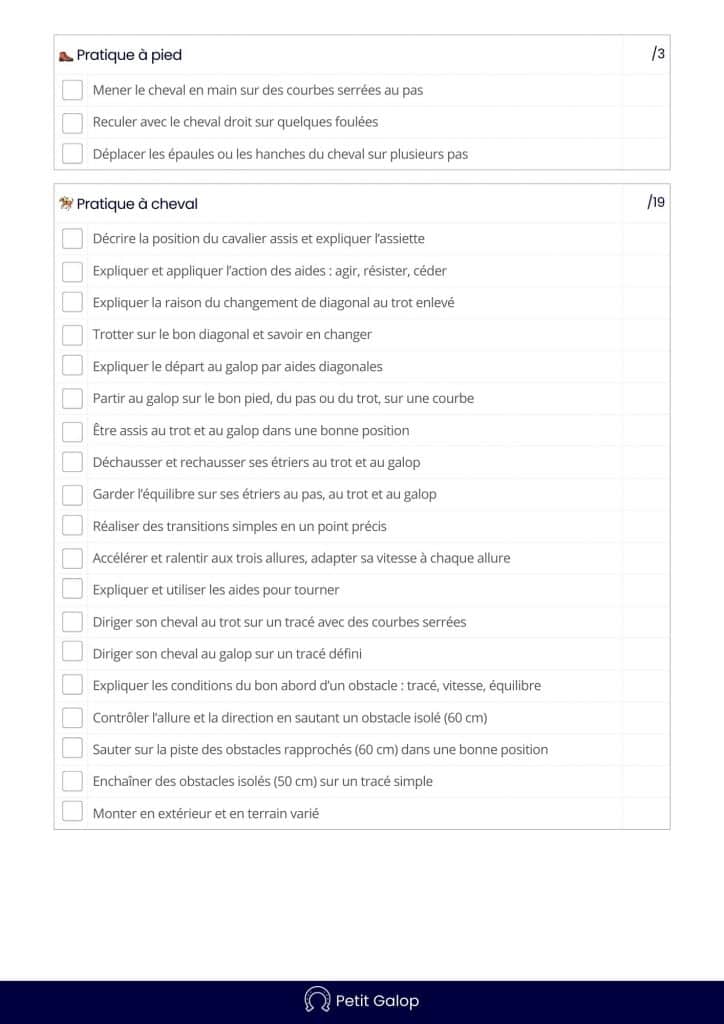
Task: Click the Pratique à cheval section heading
Action: coord(137,204)
